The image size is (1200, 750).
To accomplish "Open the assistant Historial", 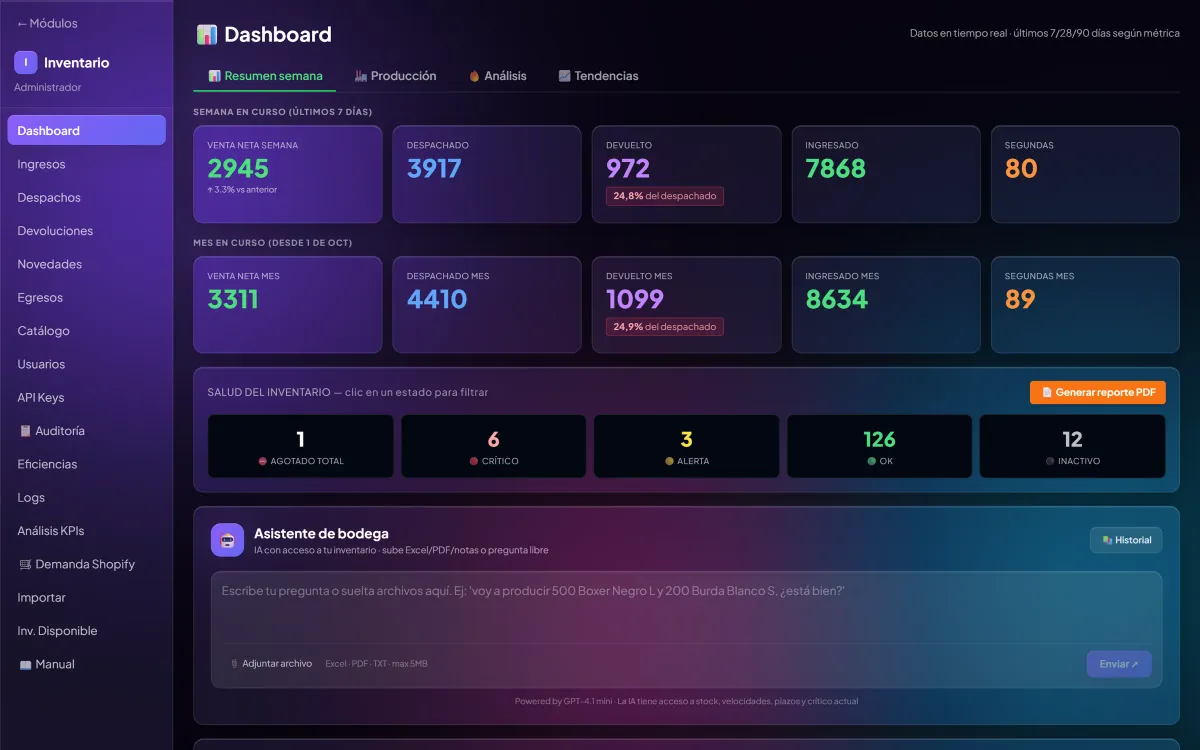I will tap(1126, 540).
